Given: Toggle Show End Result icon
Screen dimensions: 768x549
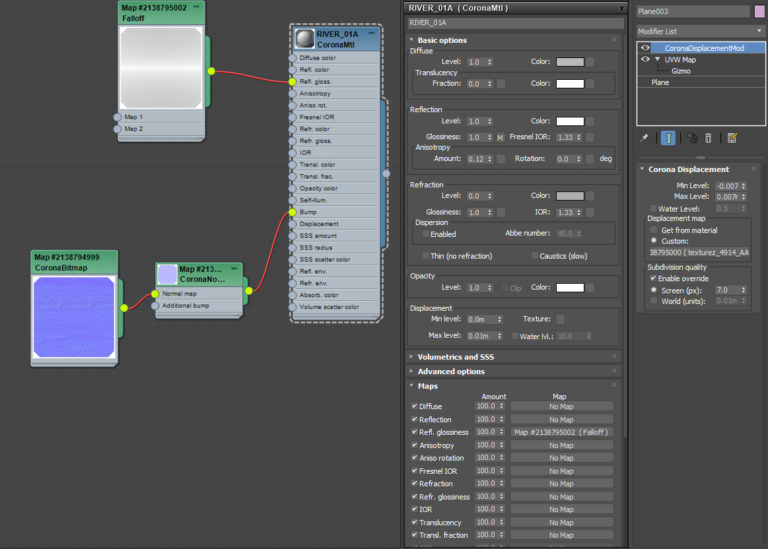Looking at the screenshot, I should (x=668, y=138).
